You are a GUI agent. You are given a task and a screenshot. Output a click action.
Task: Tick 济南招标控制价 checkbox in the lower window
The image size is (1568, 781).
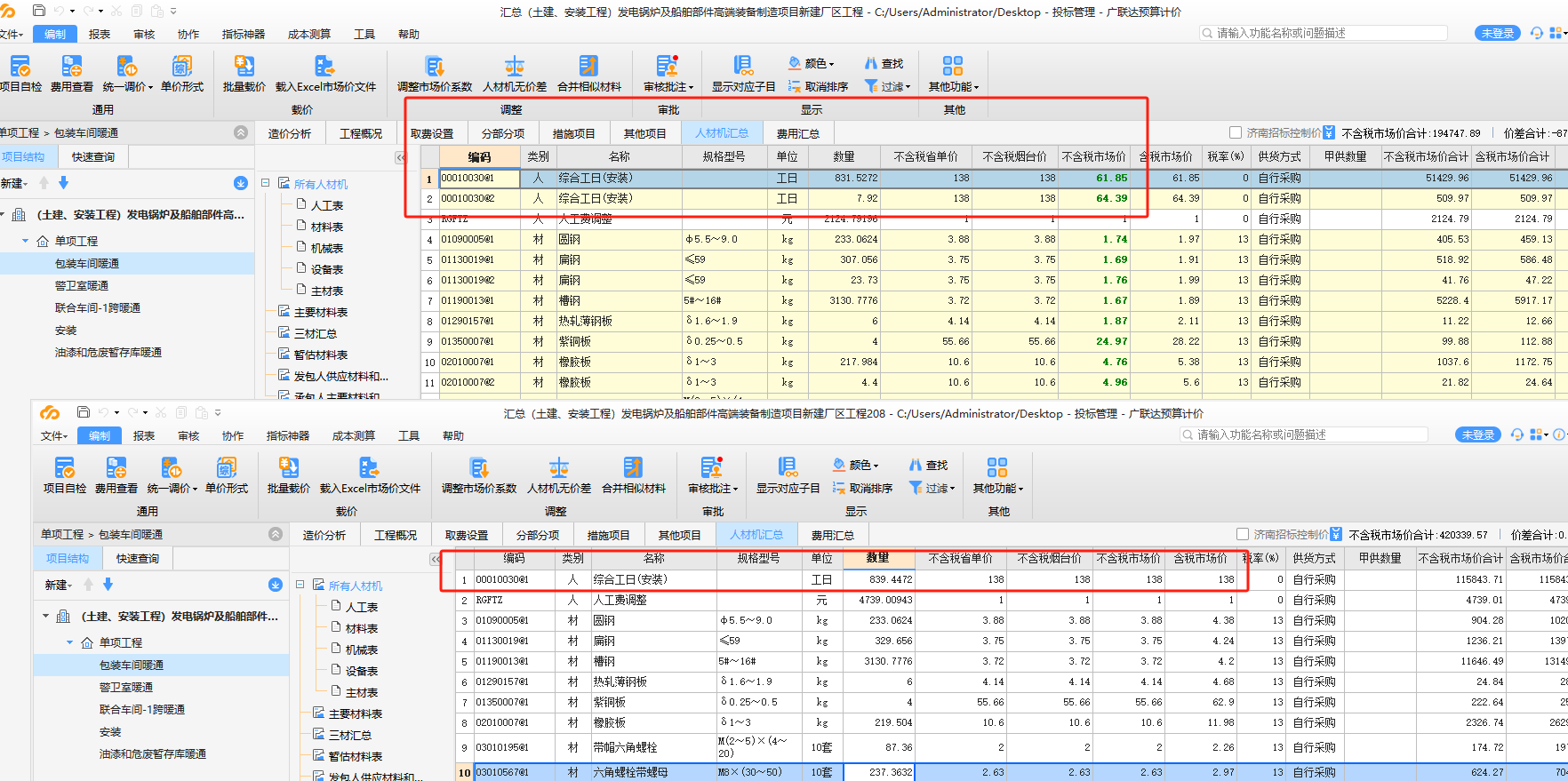click(1243, 534)
